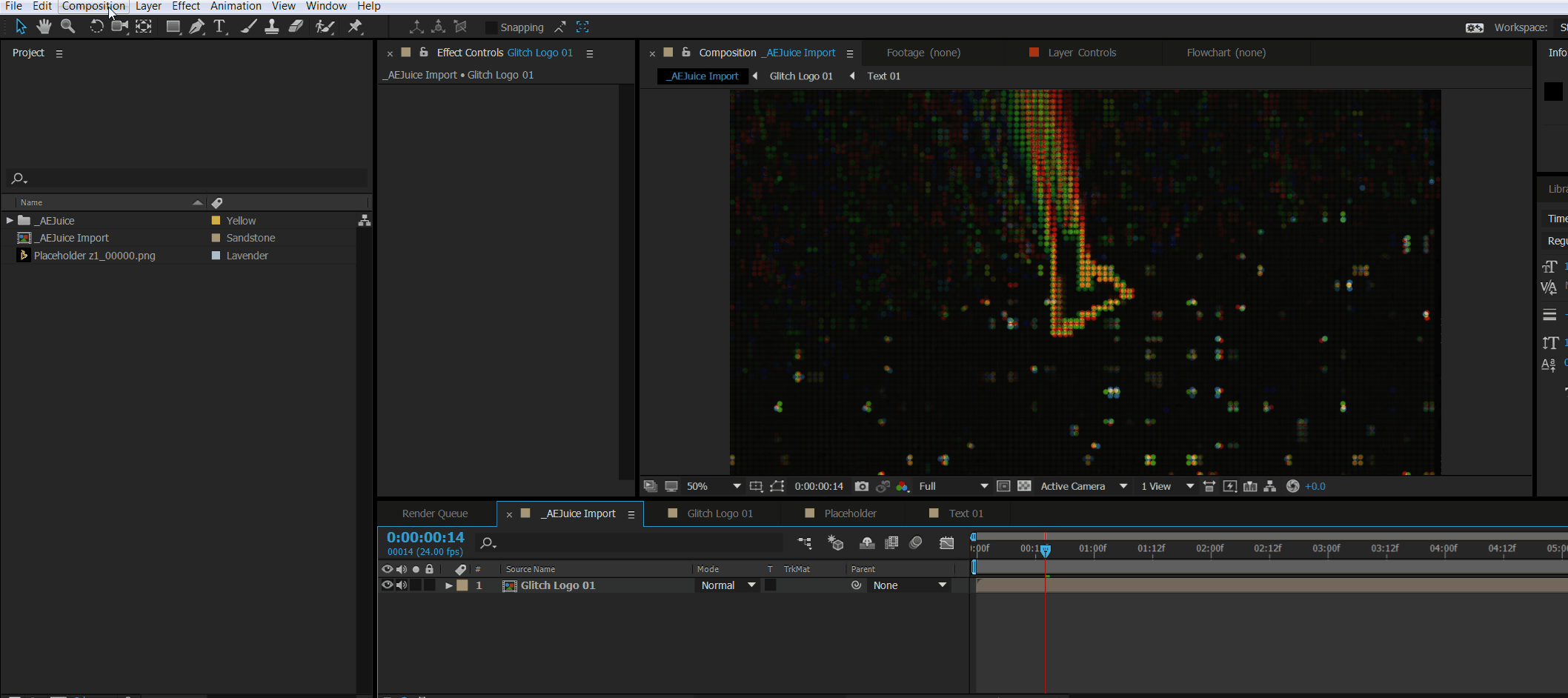Click Draft 3D icon in timeline
The width and height of the screenshot is (1568, 698).
click(x=836, y=542)
